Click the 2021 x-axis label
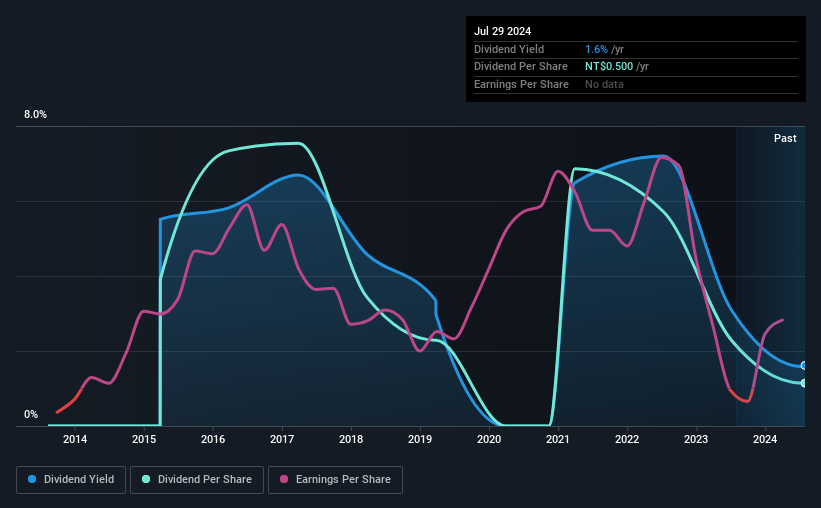Screen dimensions: 821x508 pos(558,439)
